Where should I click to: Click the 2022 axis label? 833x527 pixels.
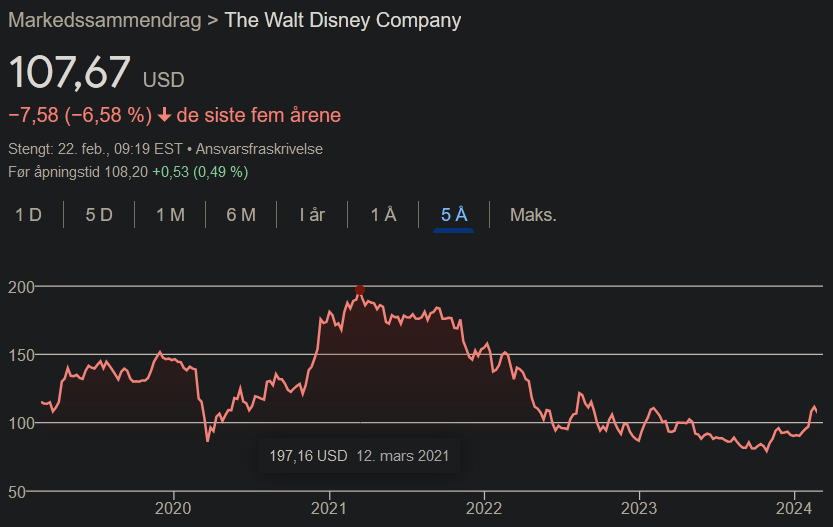(484, 508)
